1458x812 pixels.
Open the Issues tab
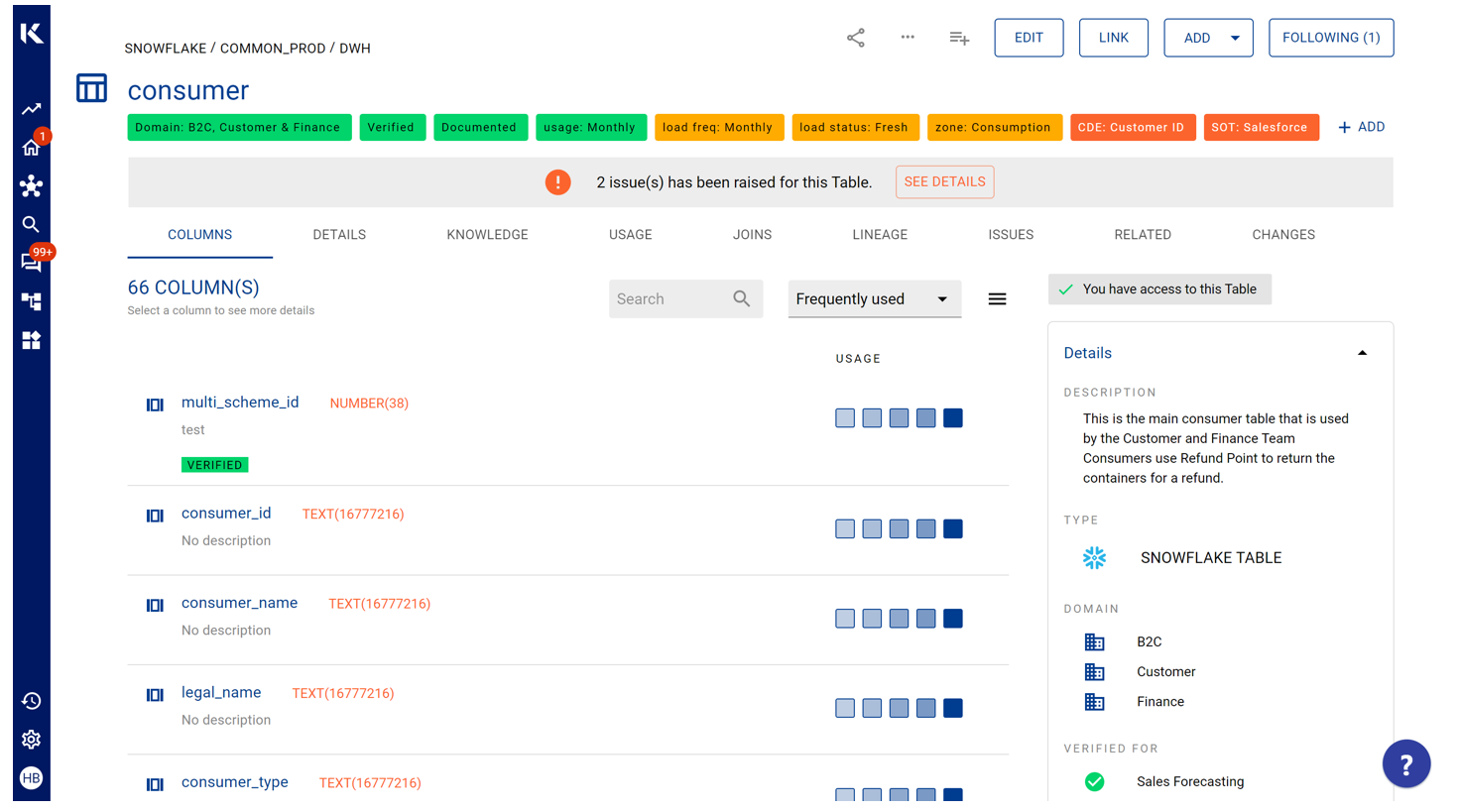click(1011, 234)
